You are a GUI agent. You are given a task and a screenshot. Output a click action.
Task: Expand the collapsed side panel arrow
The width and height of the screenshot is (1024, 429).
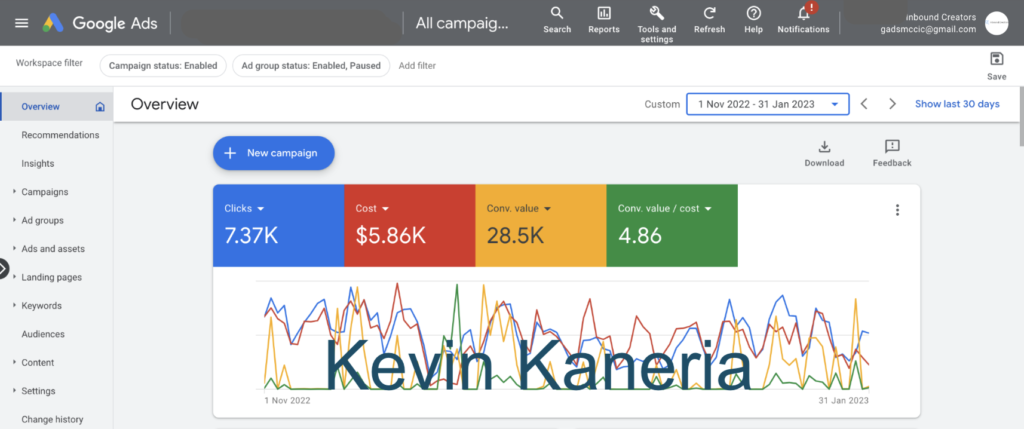point(3,268)
